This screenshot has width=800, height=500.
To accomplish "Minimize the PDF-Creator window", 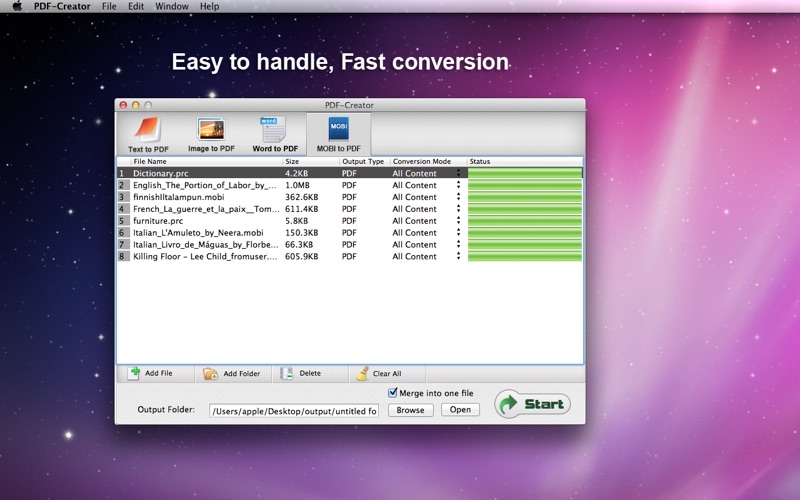I will point(136,105).
